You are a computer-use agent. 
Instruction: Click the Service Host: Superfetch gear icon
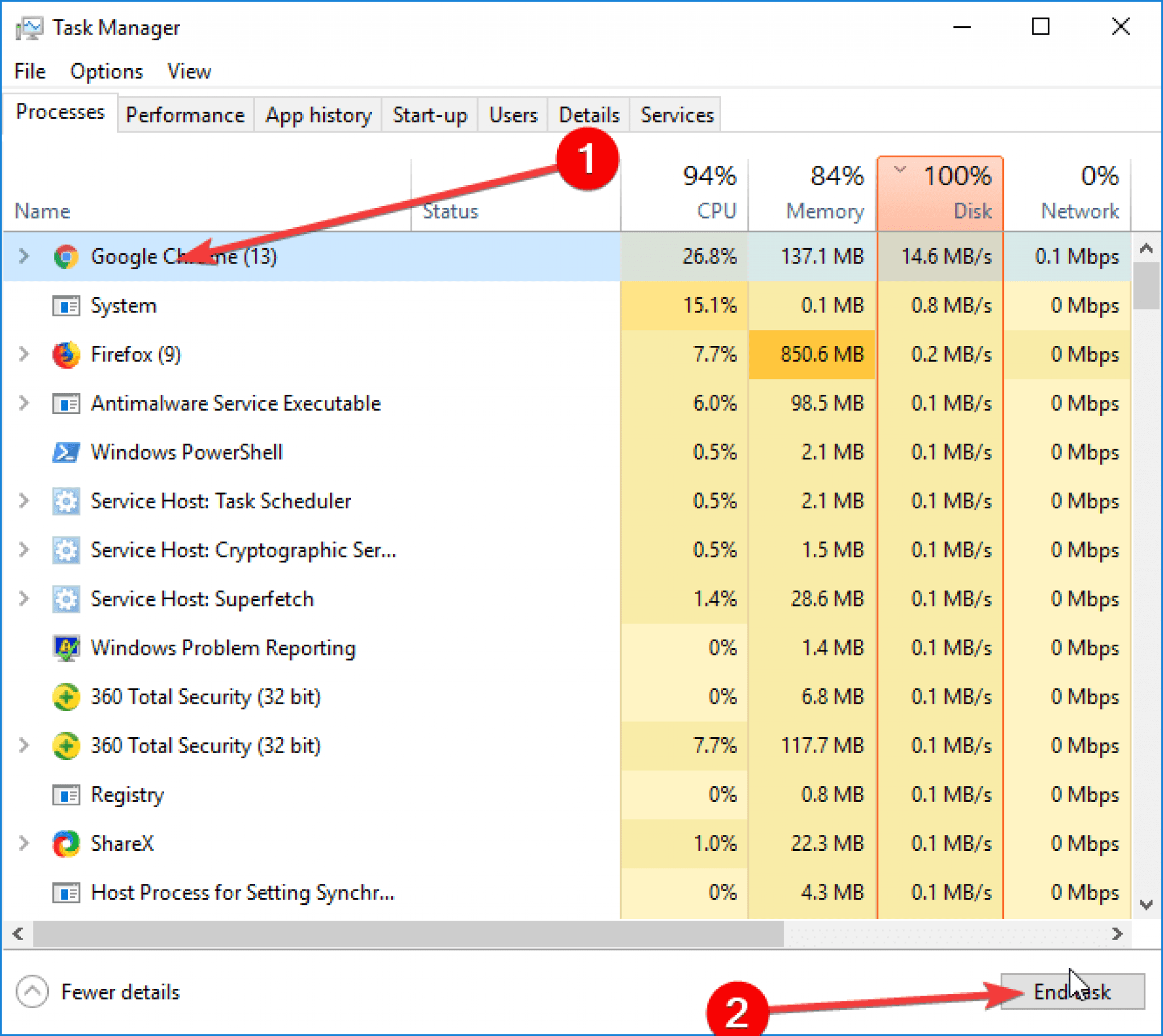[66, 599]
